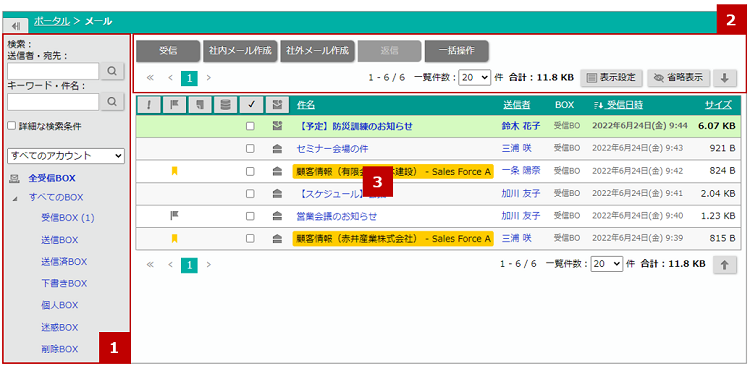Click the yellow bookmark on 赤井産業 mail
Viewport: 750px width, 366px height.
175,238
